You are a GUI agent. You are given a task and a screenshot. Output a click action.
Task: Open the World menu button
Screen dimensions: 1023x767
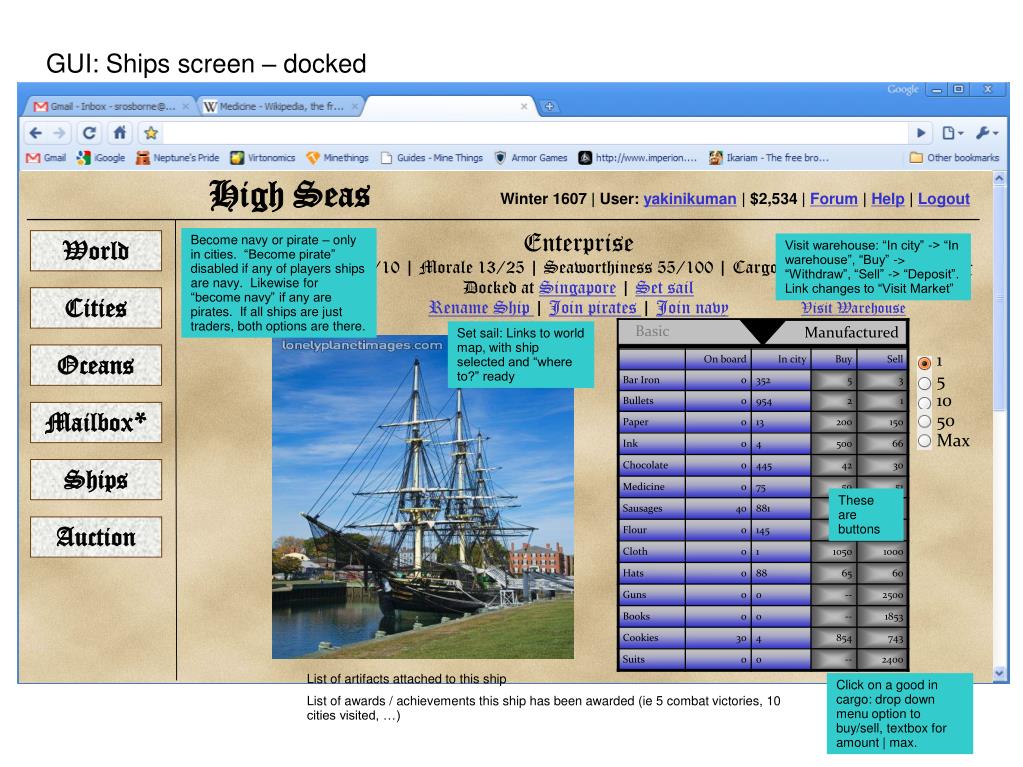pyautogui.click(x=96, y=250)
